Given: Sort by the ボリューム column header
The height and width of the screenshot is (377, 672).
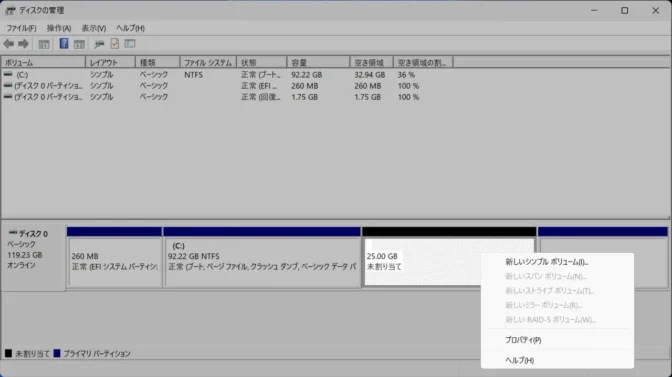Looking at the screenshot, I should tap(43, 63).
